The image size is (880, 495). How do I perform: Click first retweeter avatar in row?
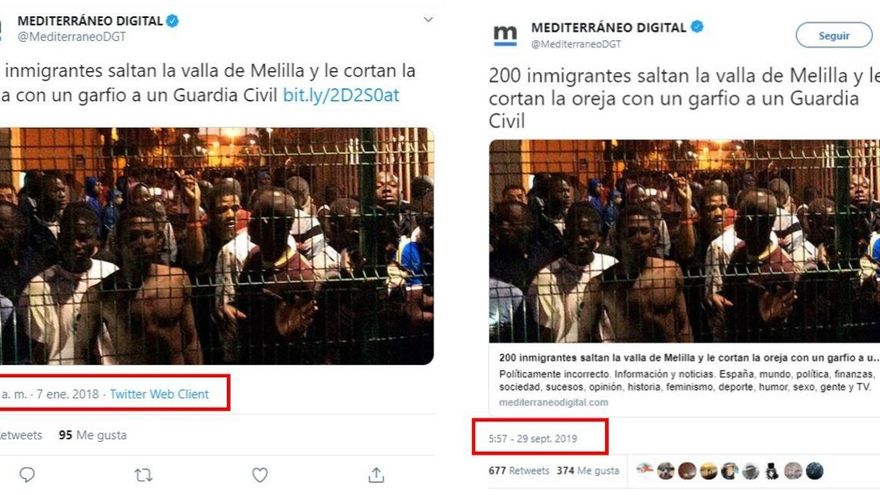click(645, 470)
